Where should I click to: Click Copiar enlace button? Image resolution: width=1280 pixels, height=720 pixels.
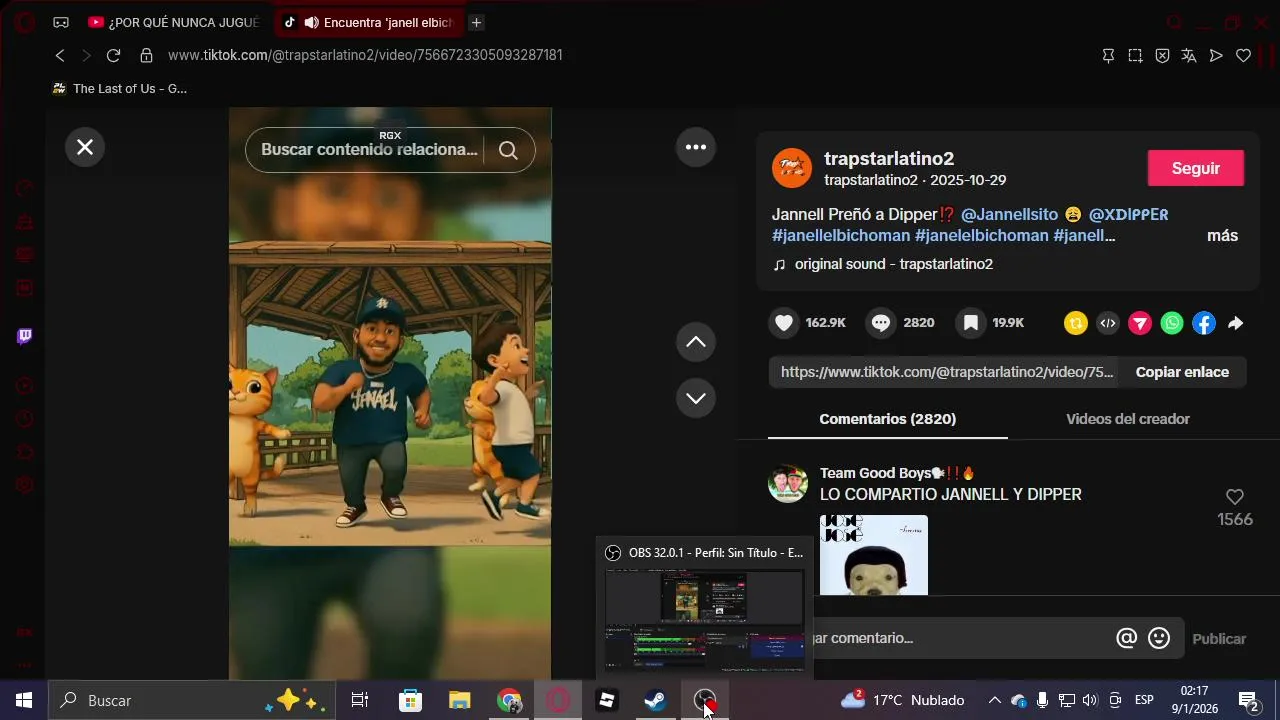pos(1182,372)
